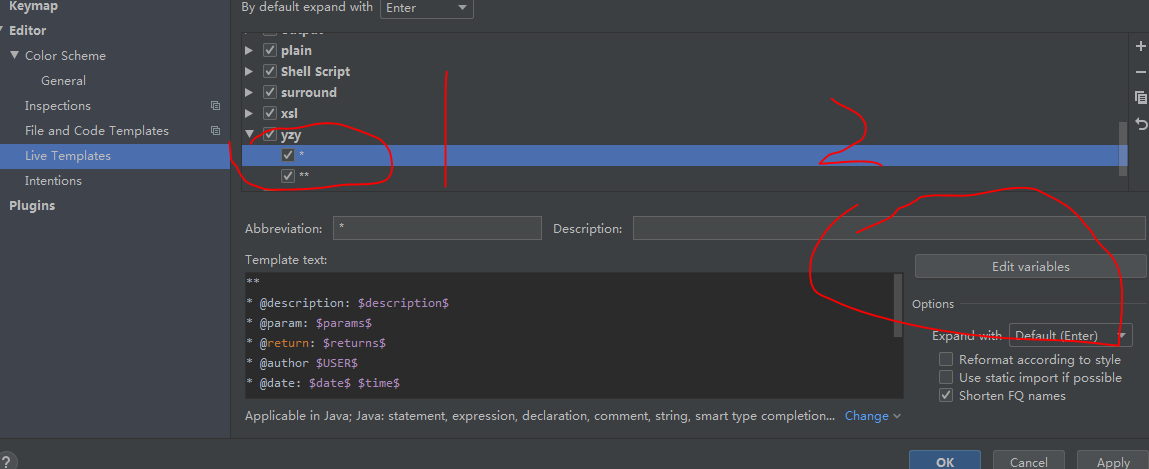
Task: Uncheck the single asterisk template checkbox
Action: (x=288, y=155)
